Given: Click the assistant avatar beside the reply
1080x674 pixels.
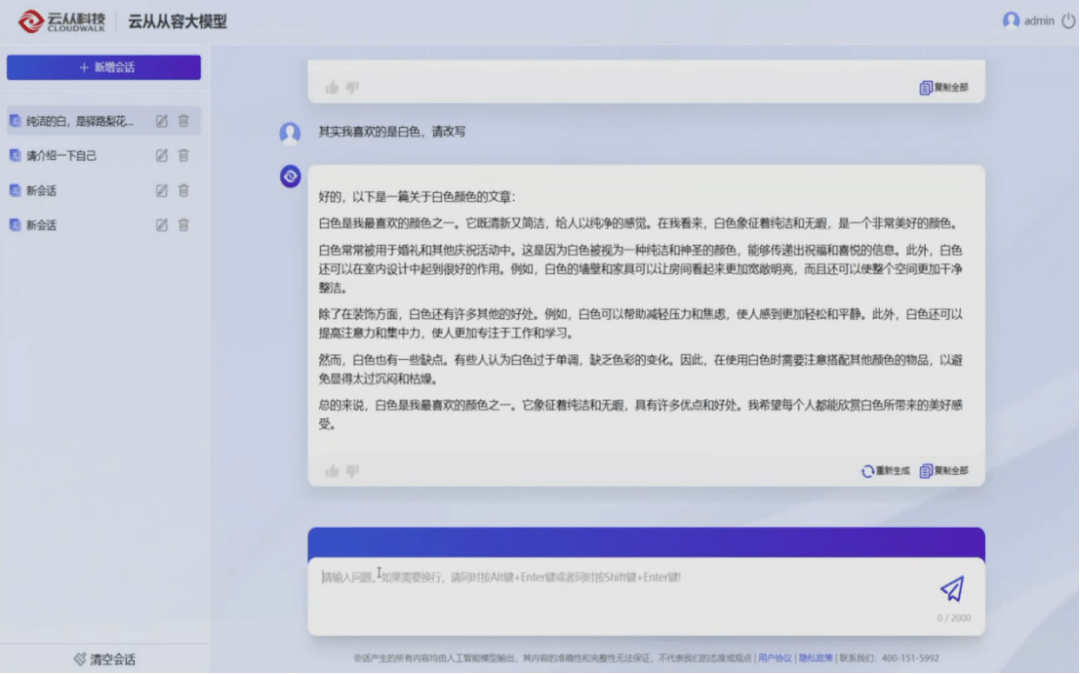Looking at the screenshot, I should point(290,176).
